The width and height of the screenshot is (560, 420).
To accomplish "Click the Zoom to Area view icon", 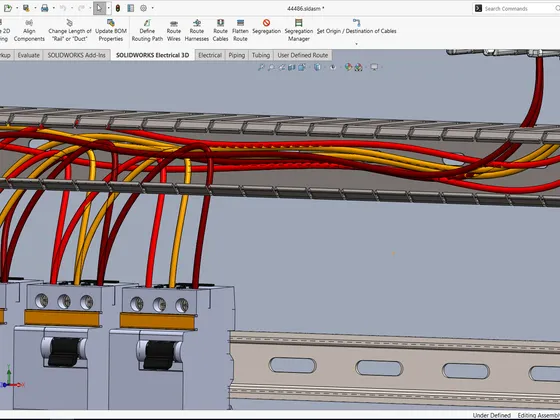I will [271, 67].
